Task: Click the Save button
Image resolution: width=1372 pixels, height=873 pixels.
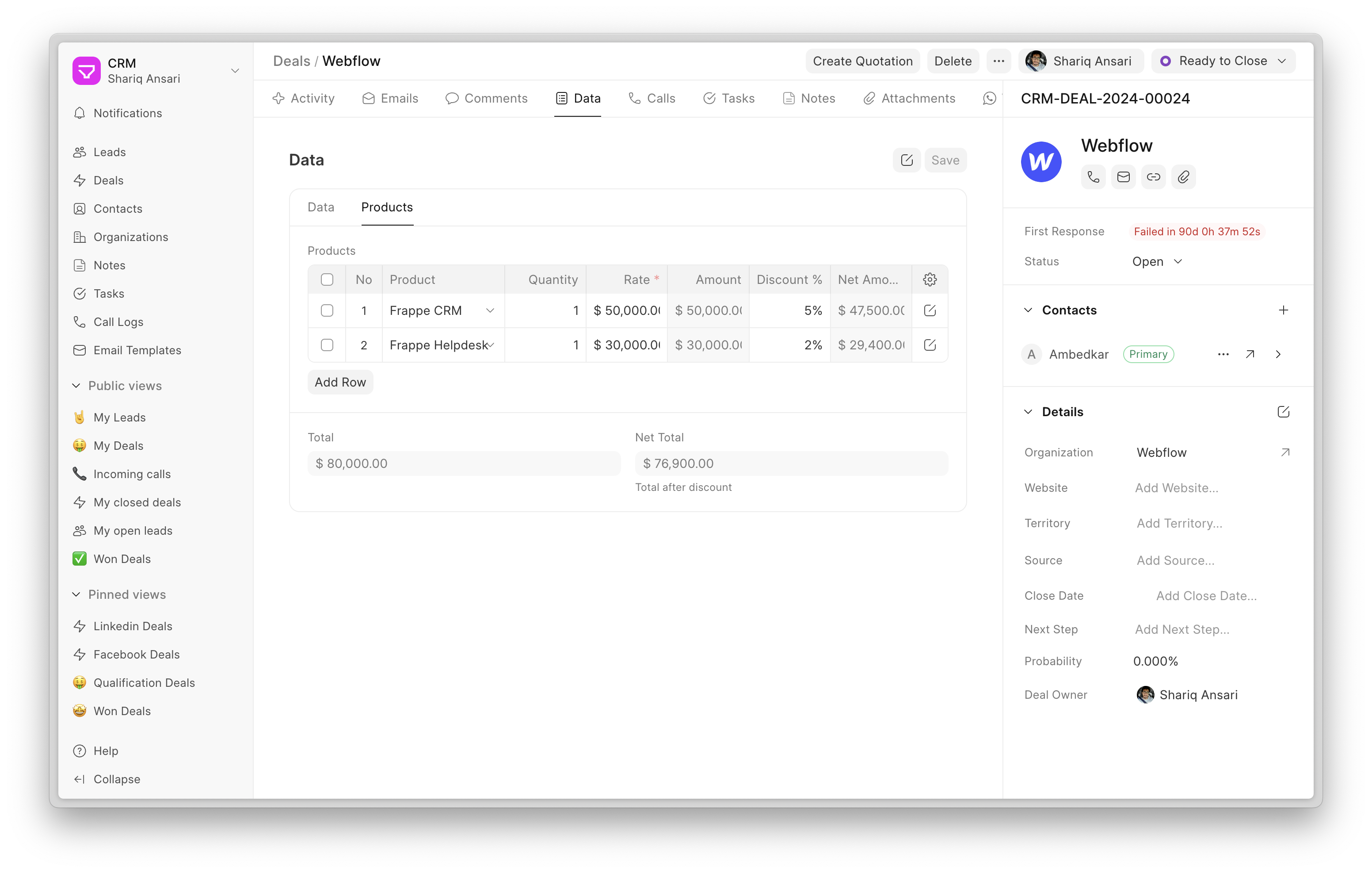Action: 945,160
